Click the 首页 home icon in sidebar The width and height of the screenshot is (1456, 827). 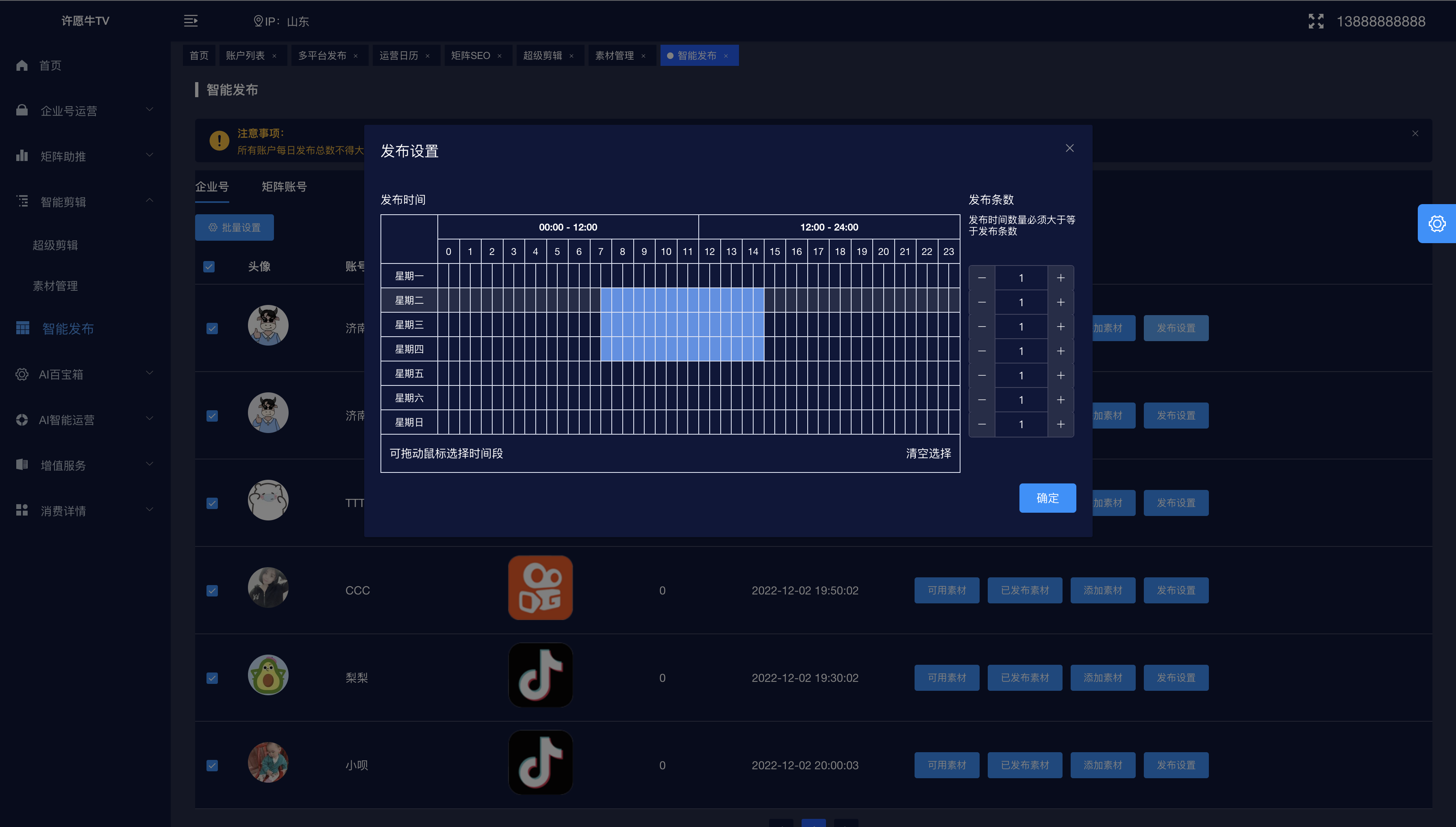coord(22,65)
